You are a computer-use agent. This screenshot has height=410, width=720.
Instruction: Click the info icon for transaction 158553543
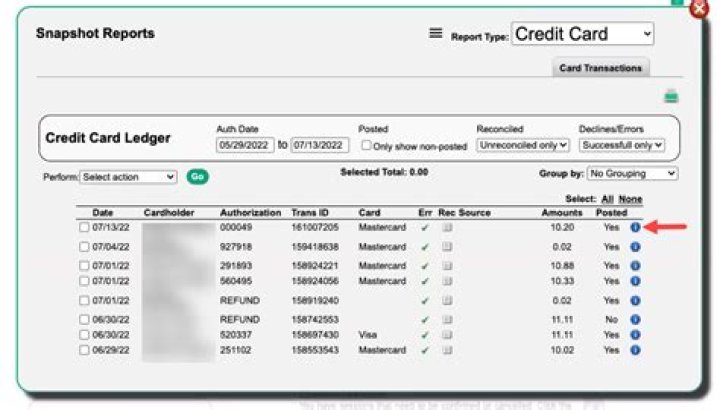click(634, 351)
